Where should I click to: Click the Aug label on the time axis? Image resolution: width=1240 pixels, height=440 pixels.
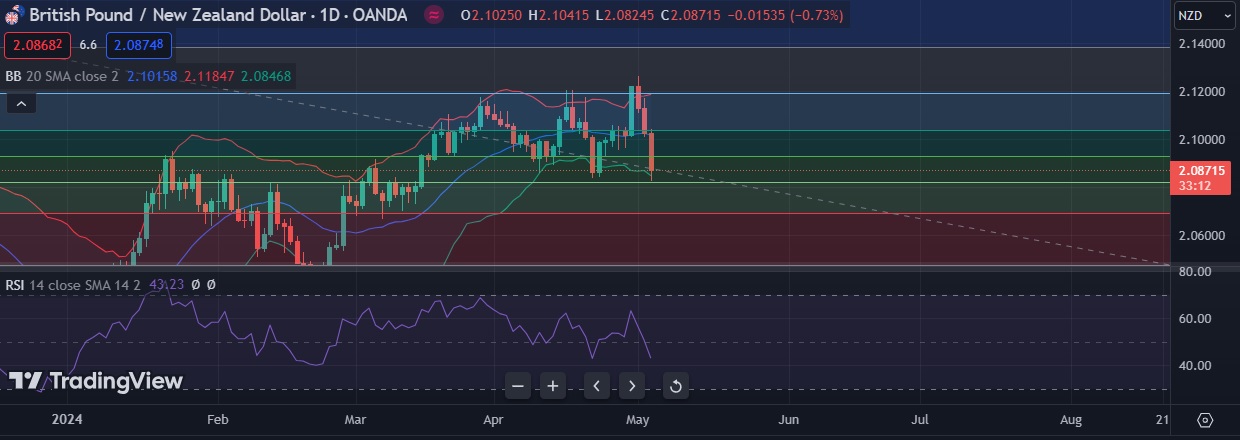tap(1071, 419)
